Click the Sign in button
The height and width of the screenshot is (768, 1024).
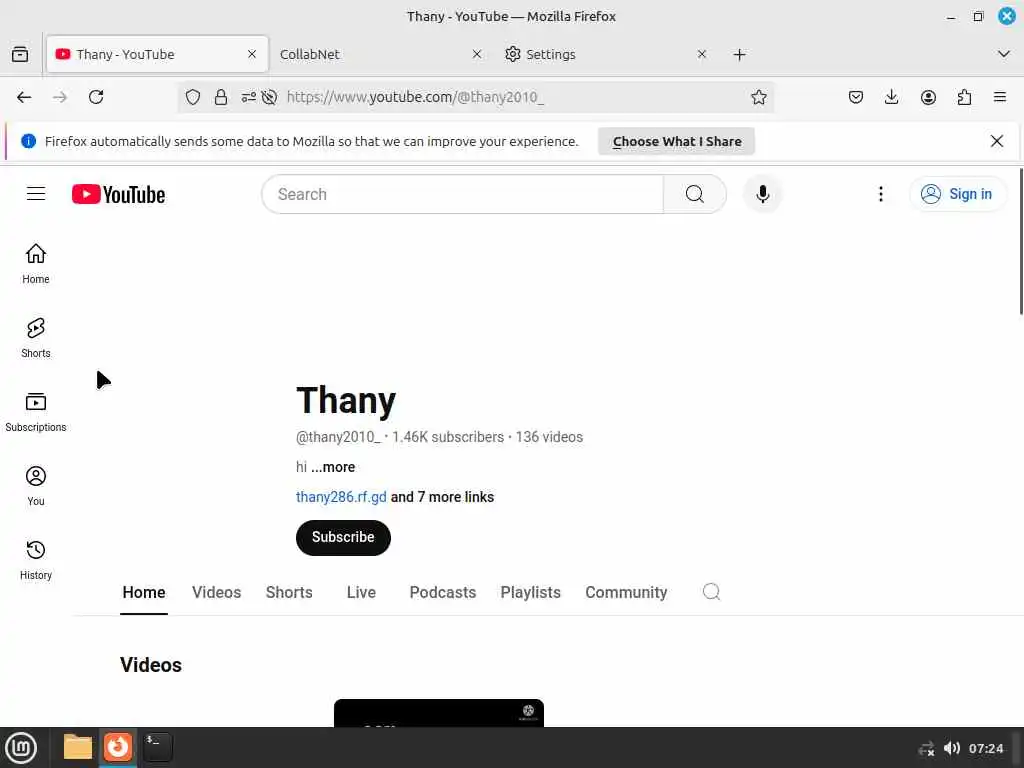(957, 194)
